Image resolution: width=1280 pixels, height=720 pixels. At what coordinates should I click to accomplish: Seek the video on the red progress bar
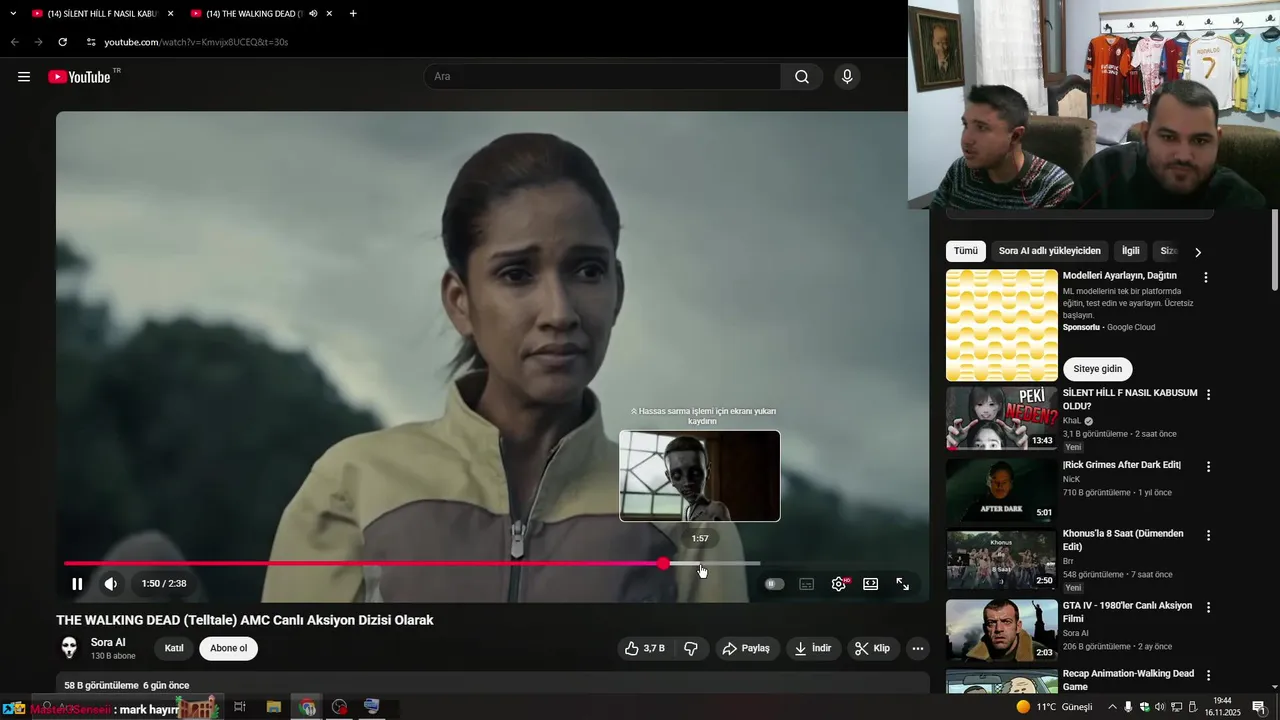click(x=412, y=564)
